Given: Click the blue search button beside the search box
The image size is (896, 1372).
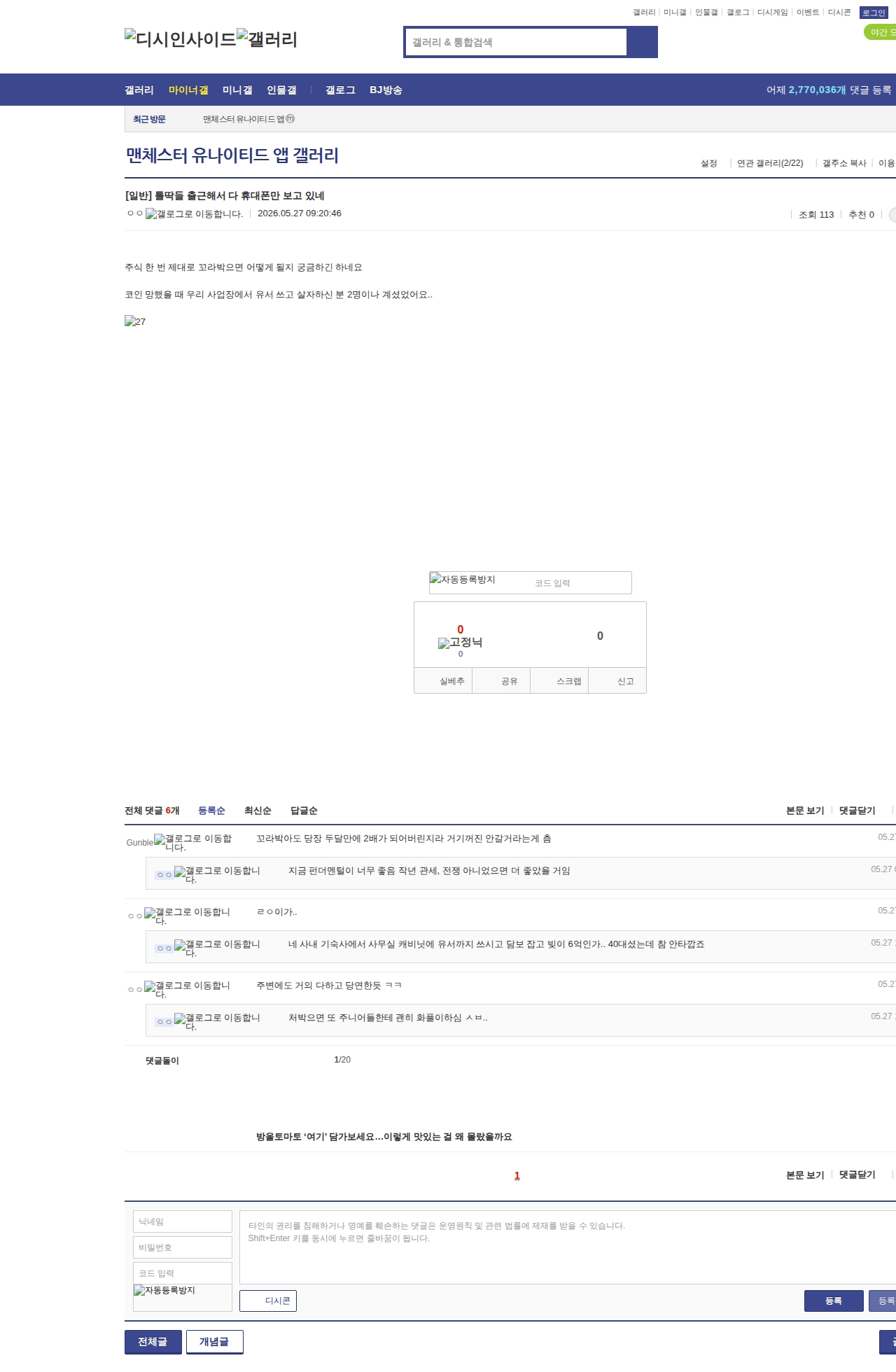Looking at the screenshot, I should coord(642,42).
